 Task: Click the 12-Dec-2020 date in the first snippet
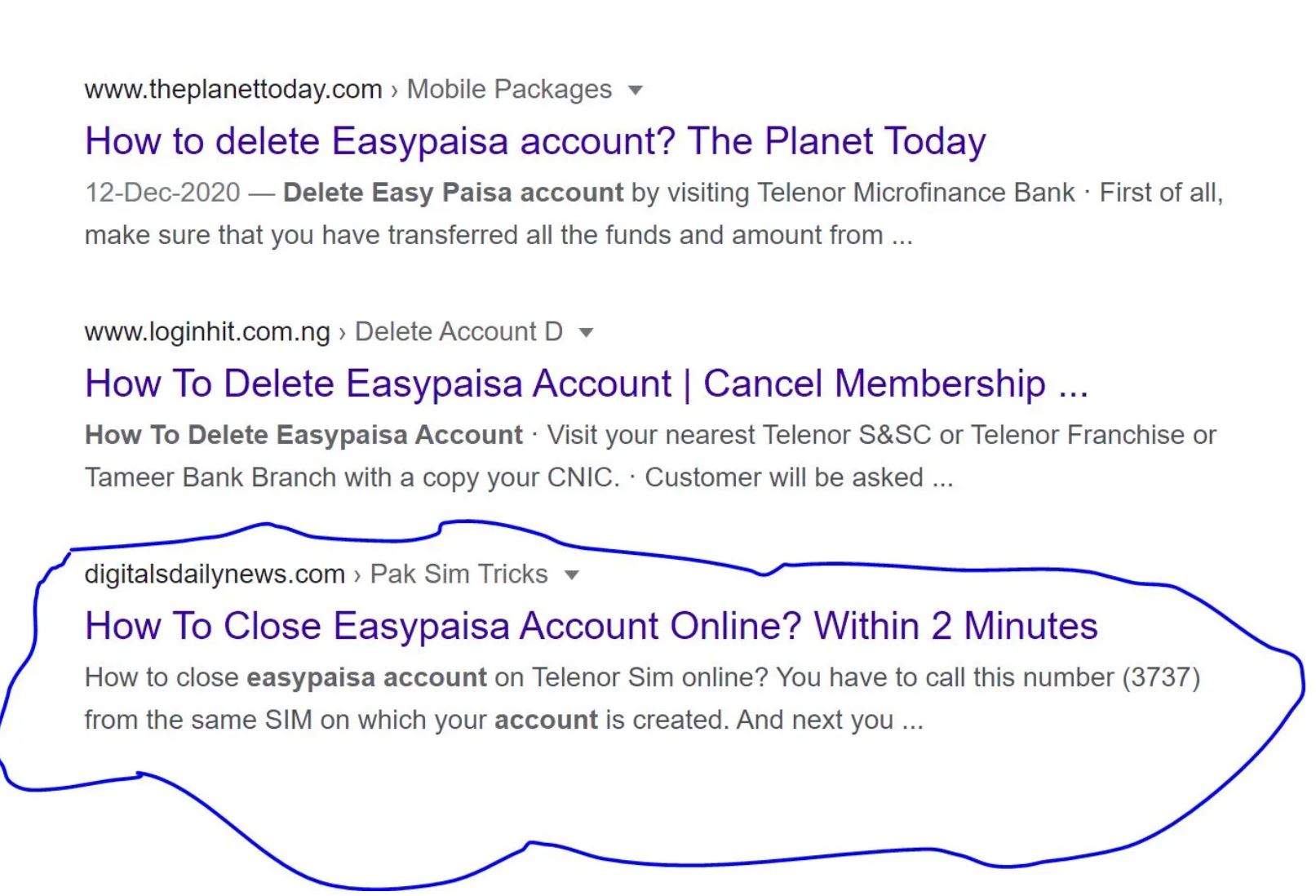pos(162,193)
